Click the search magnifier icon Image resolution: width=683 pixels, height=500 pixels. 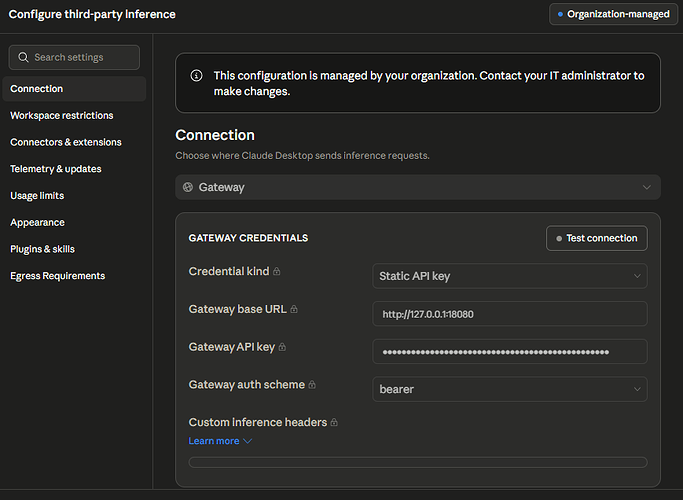point(23,57)
